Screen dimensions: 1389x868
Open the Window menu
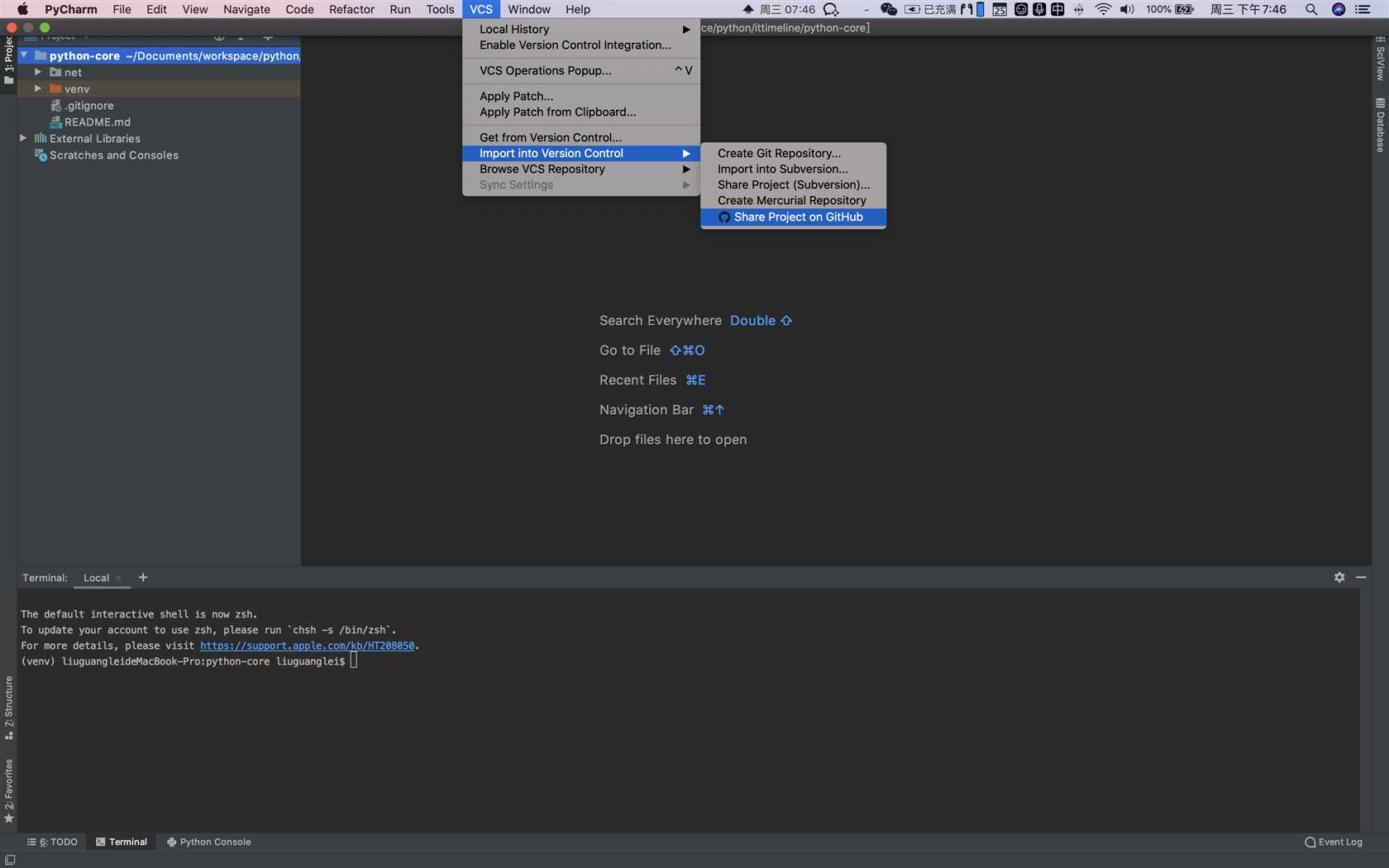pos(529,9)
